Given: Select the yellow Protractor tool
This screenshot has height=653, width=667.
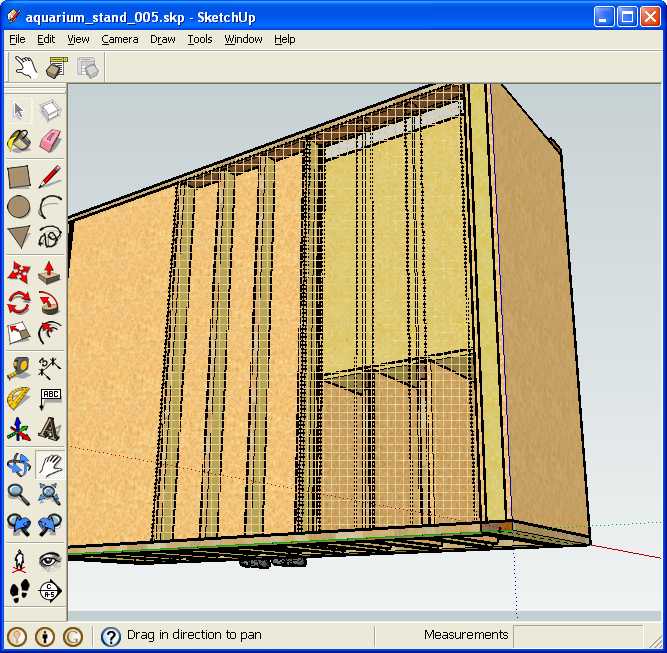Looking at the screenshot, I should (19, 398).
